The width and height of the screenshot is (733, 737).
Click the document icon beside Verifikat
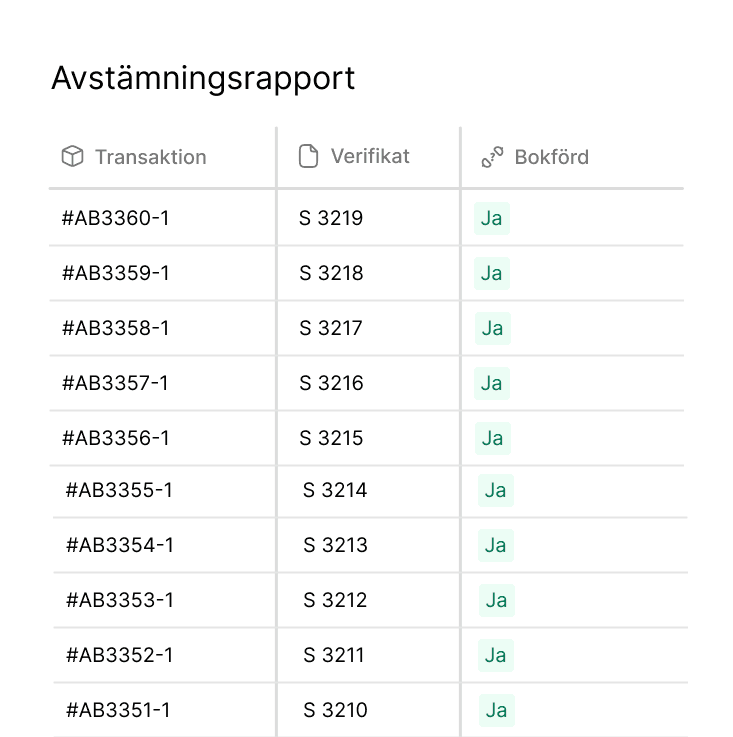[309, 156]
